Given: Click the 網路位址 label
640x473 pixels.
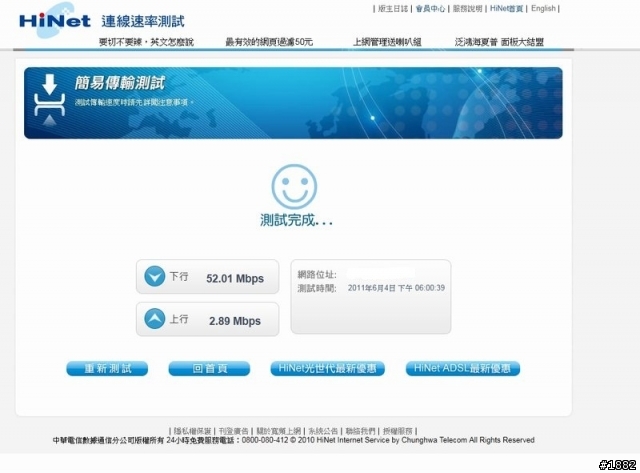Looking at the screenshot, I should (317, 275).
